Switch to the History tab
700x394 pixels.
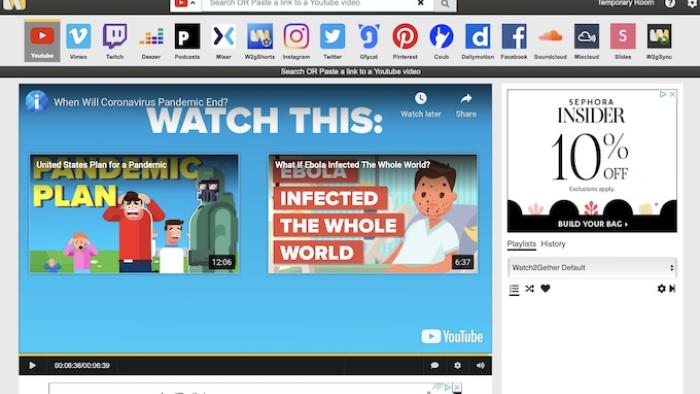553,244
